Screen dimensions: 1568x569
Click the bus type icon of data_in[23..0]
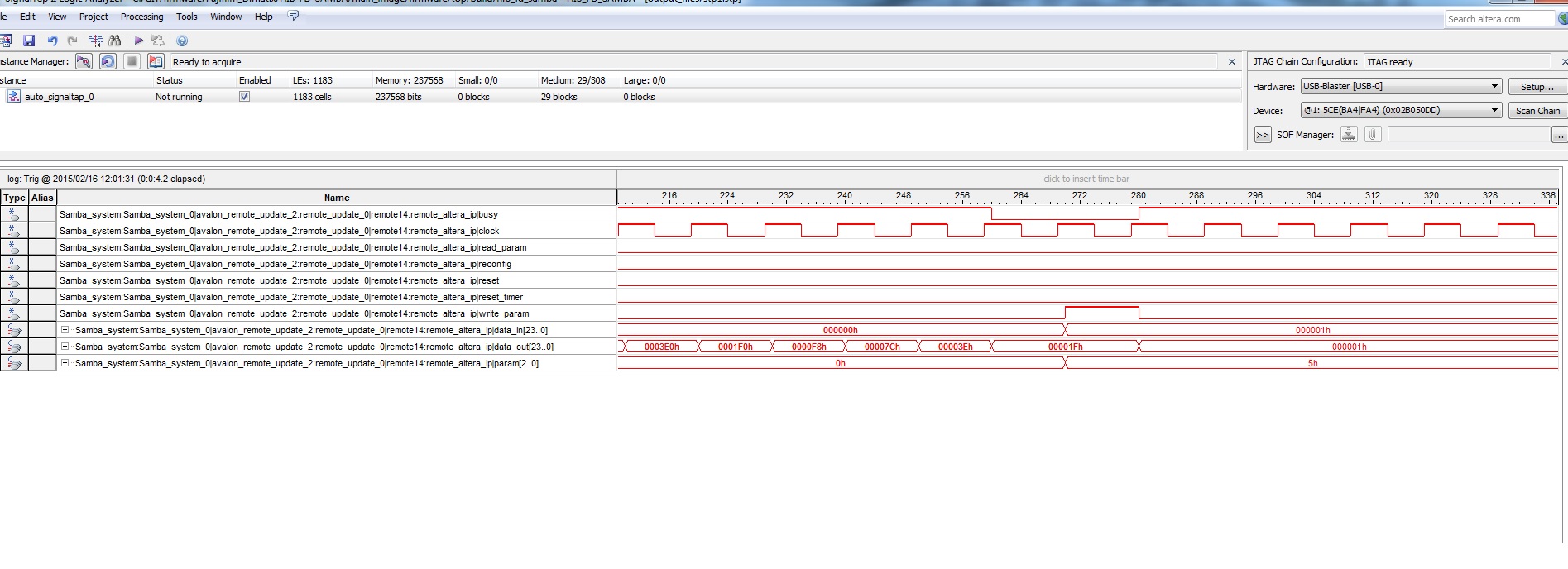point(14,330)
